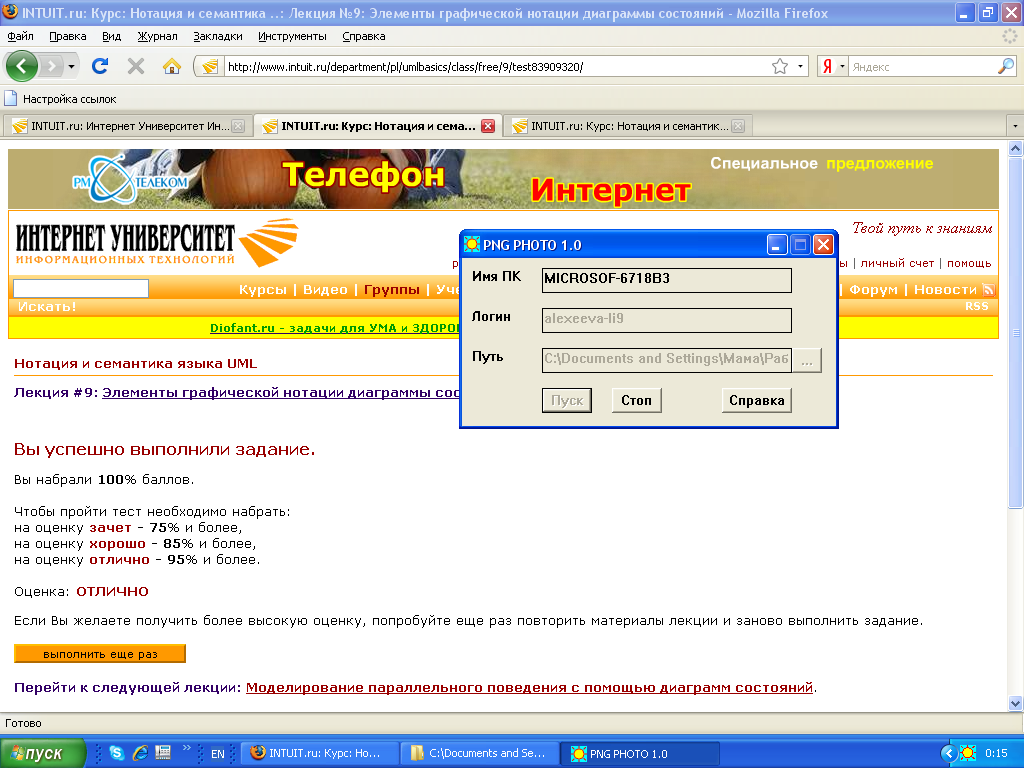The image size is (1024, 768).
Task: Open the next lecture link
Action: click(529, 687)
